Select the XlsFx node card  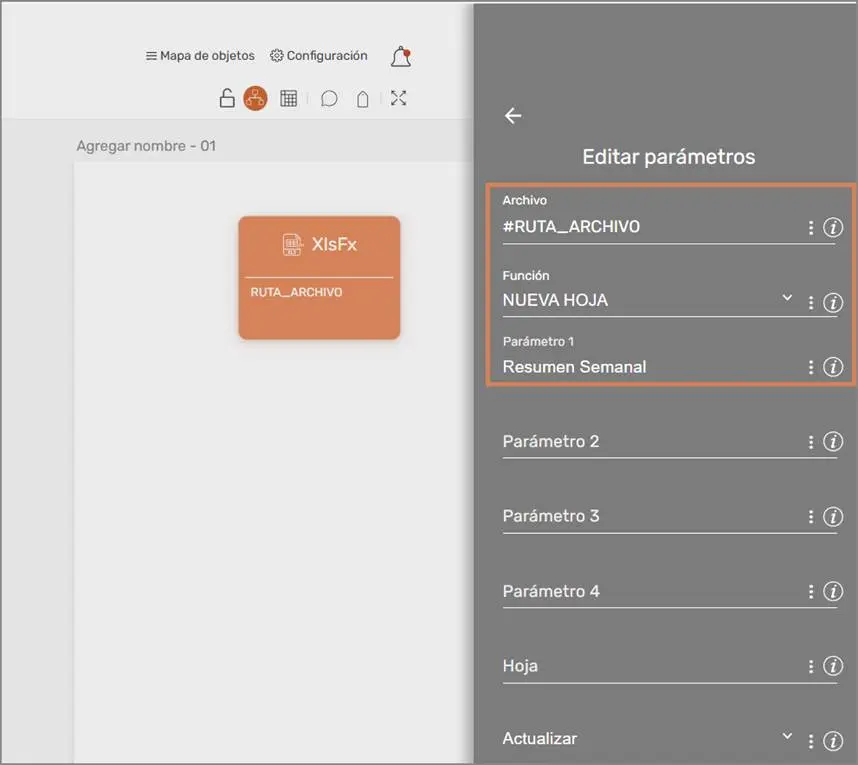(319, 277)
